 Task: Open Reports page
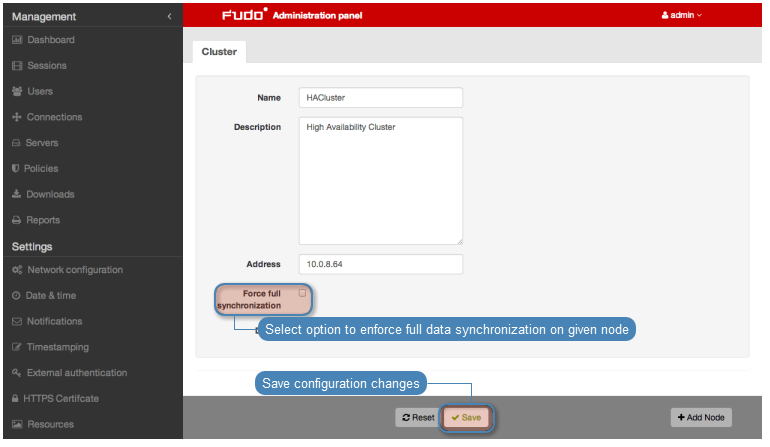43,220
